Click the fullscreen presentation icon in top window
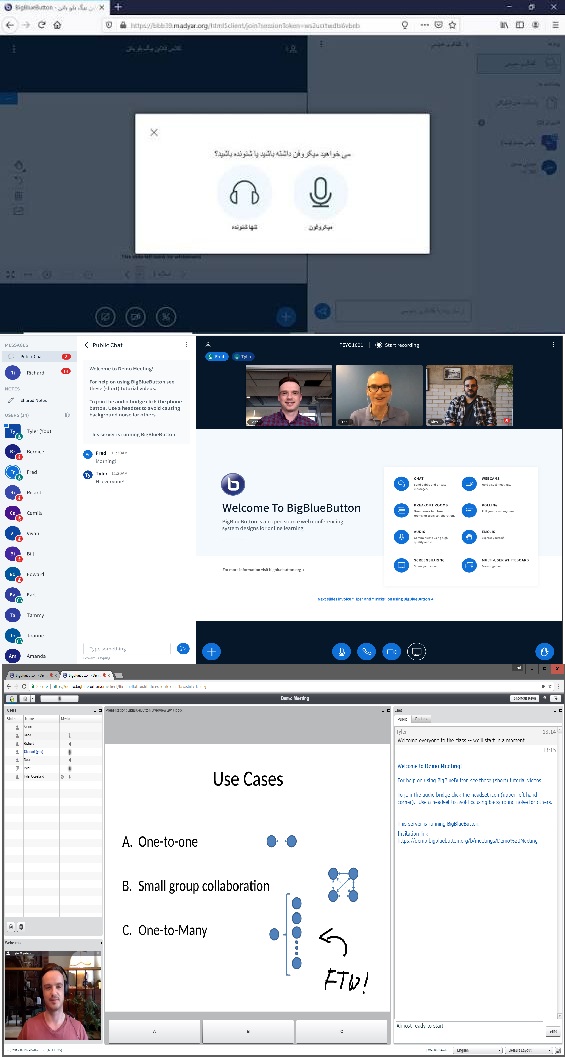This screenshot has width=565, height=1057. pos(10,274)
